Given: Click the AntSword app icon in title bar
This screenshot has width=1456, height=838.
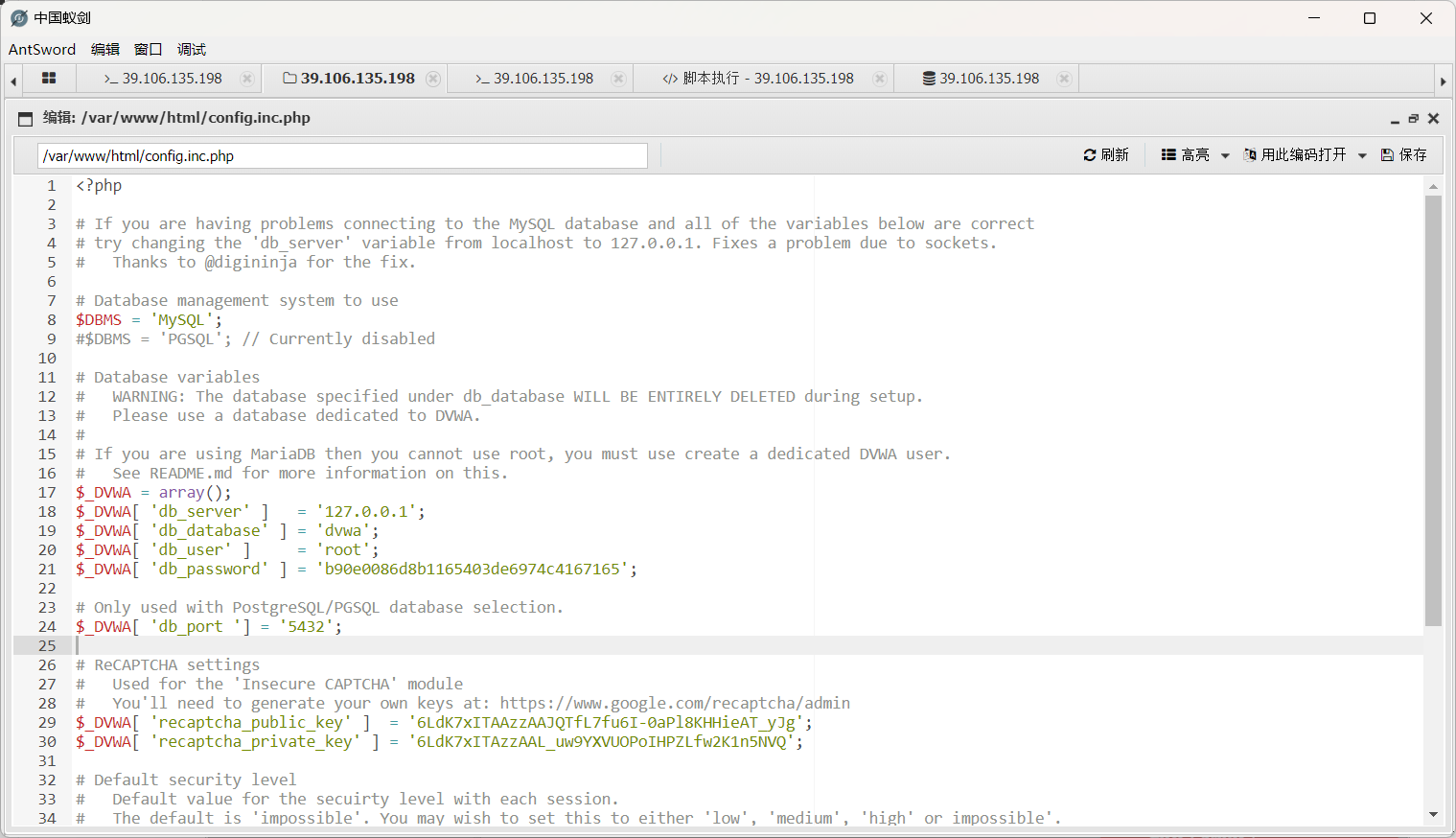Looking at the screenshot, I should pos(19,18).
